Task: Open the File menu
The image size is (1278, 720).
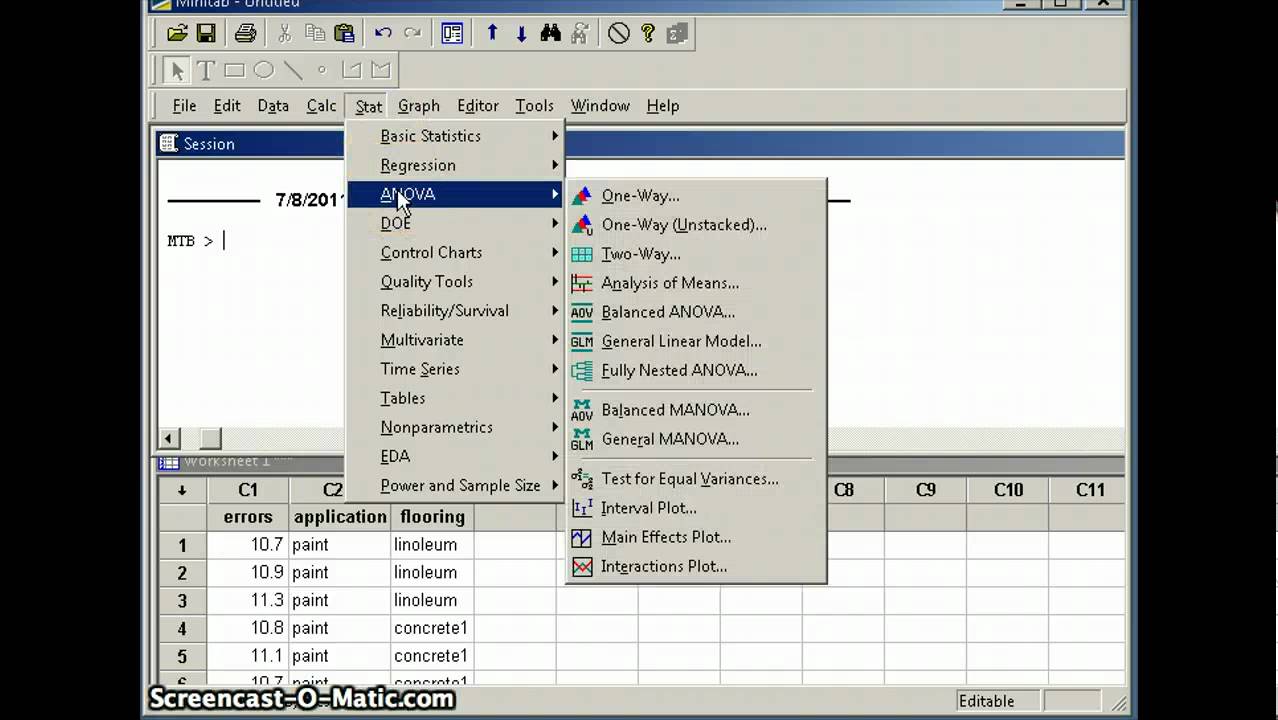Action: coord(184,106)
